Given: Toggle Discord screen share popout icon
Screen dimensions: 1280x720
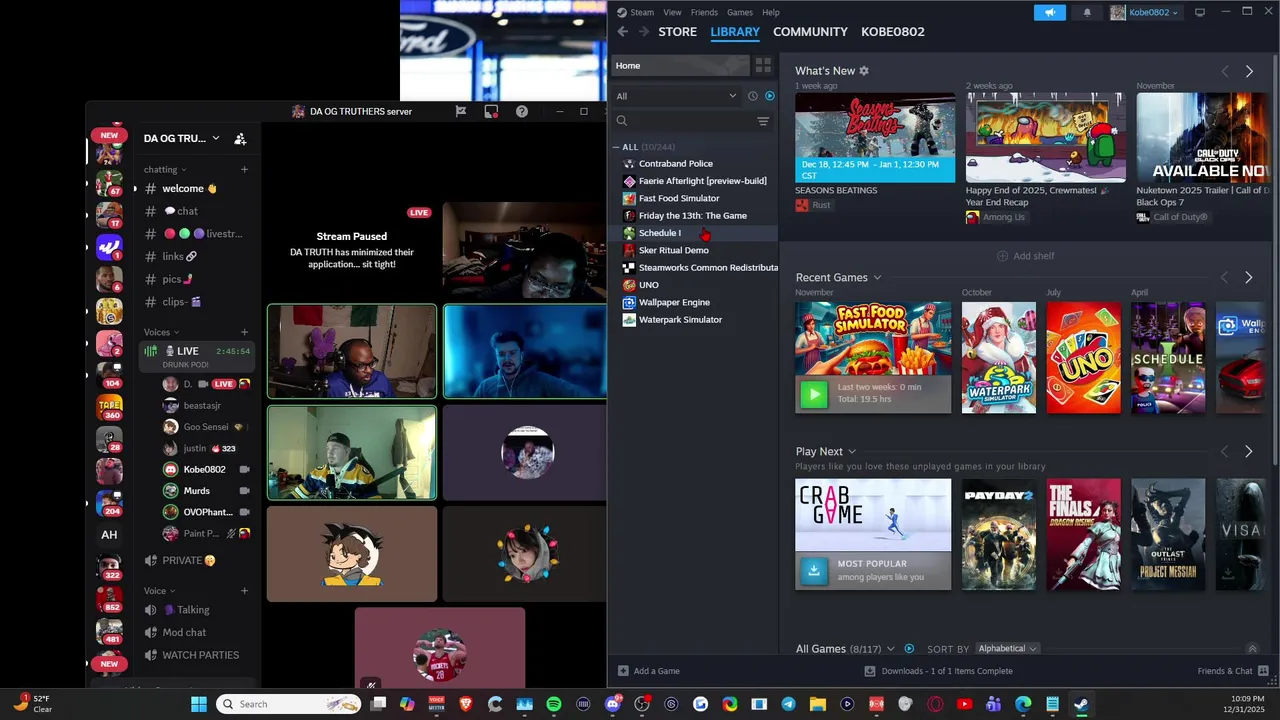Looking at the screenshot, I should click(x=491, y=111).
